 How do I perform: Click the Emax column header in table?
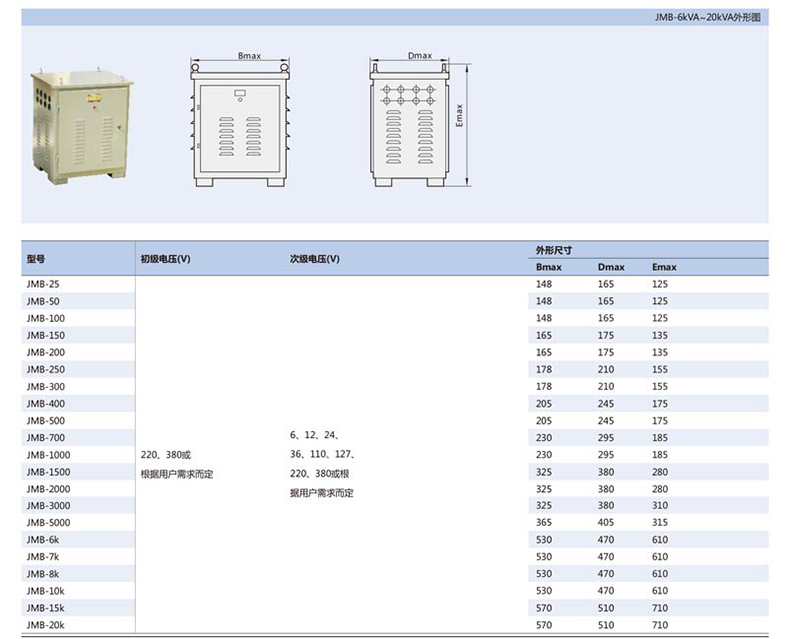[x=664, y=267]
